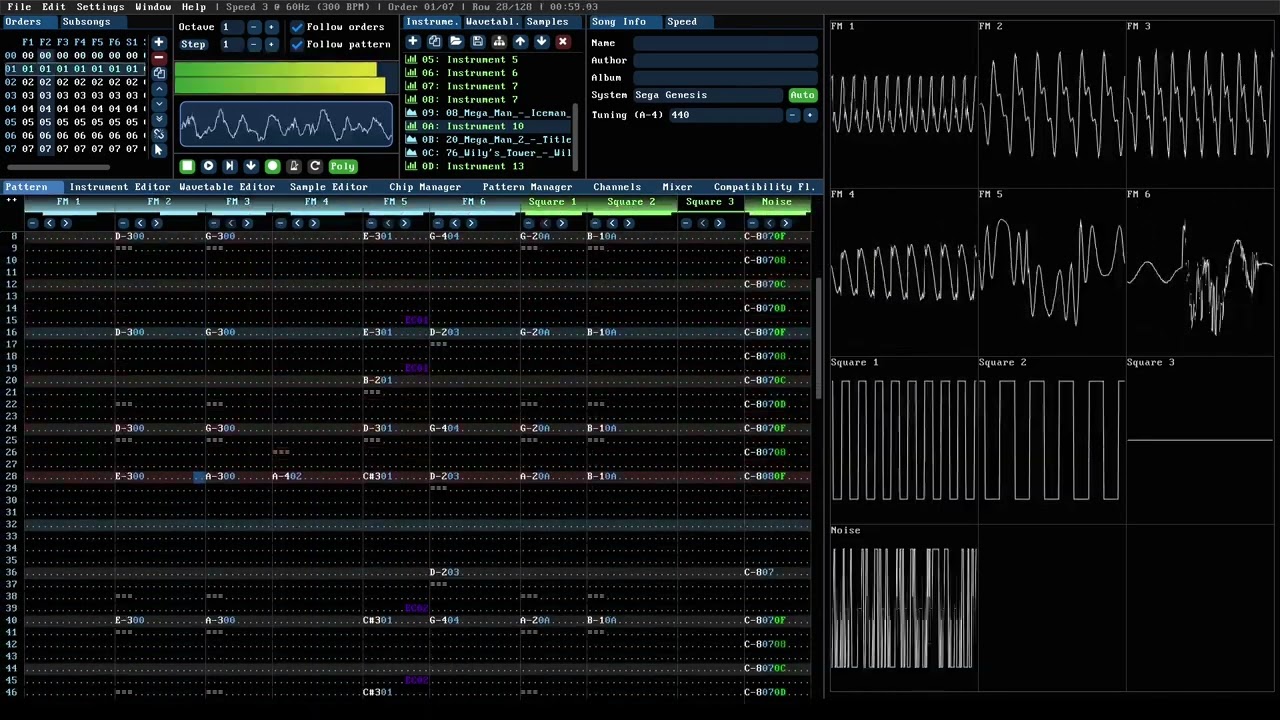The width and height of the screenshot is (1280, 720).
Task: Switch to the Samples tab
Action: pyautogui.click(x=547, y=22)
